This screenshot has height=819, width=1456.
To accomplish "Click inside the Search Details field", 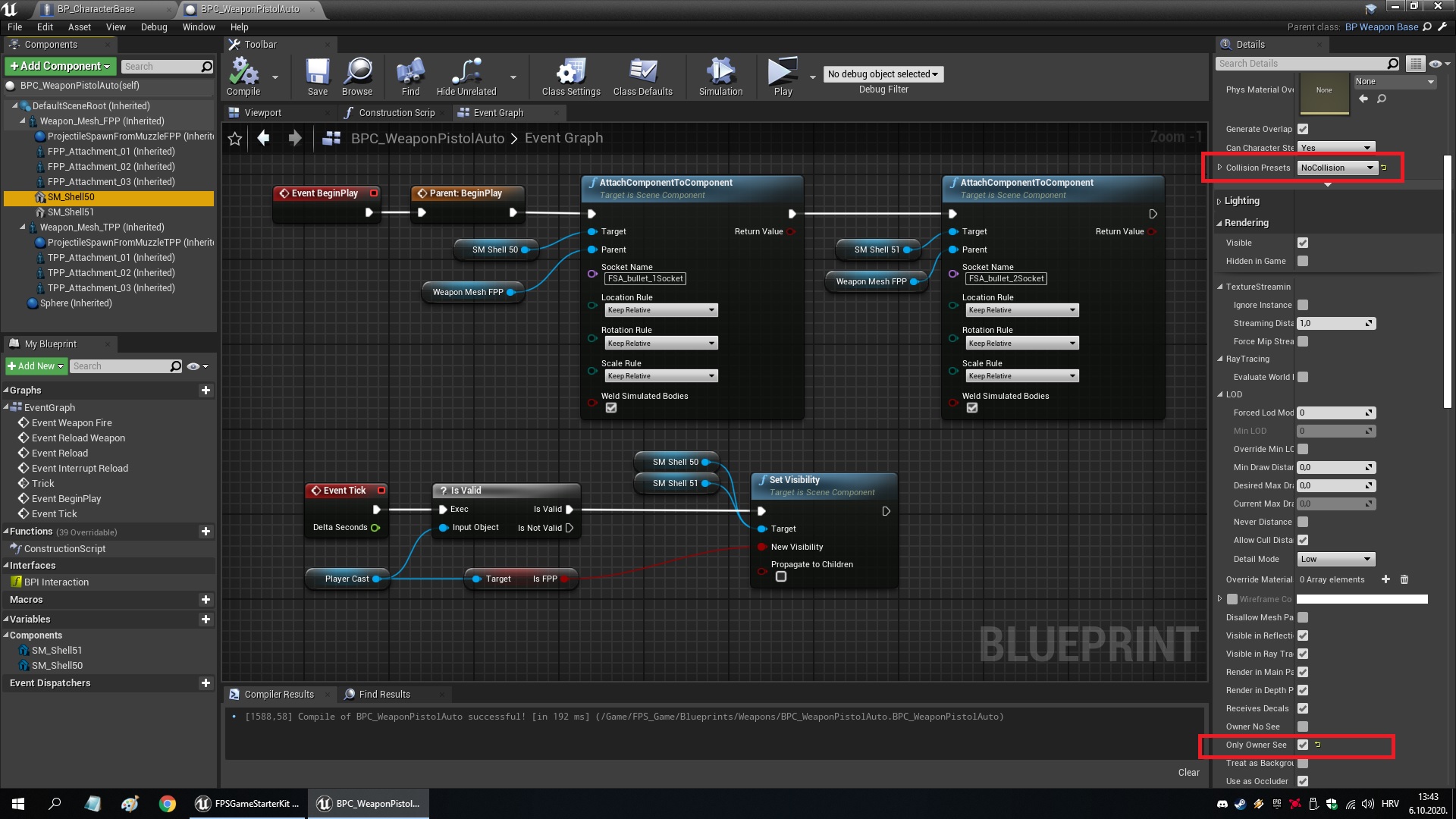I will [1301, 63].
